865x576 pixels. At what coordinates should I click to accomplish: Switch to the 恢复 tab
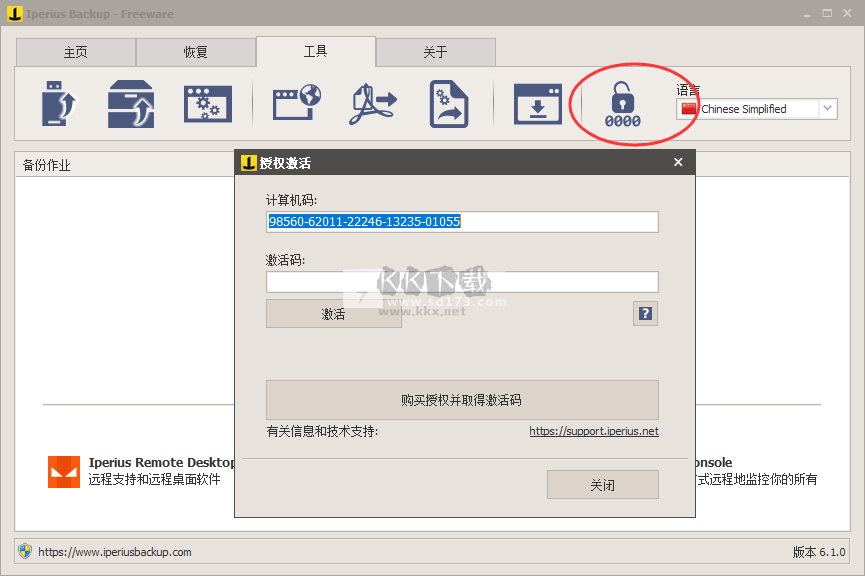tap(196, 52)
